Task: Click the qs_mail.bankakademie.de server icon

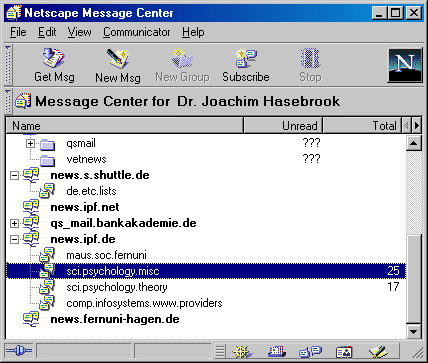Action: (31, 223)
